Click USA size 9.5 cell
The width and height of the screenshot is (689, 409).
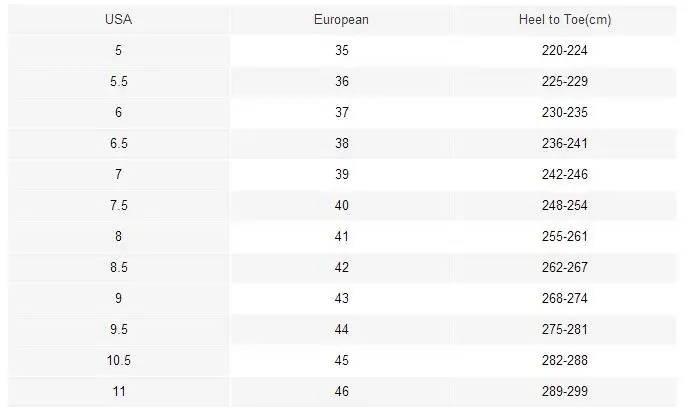pyautogui.click(x=118, y=329)
